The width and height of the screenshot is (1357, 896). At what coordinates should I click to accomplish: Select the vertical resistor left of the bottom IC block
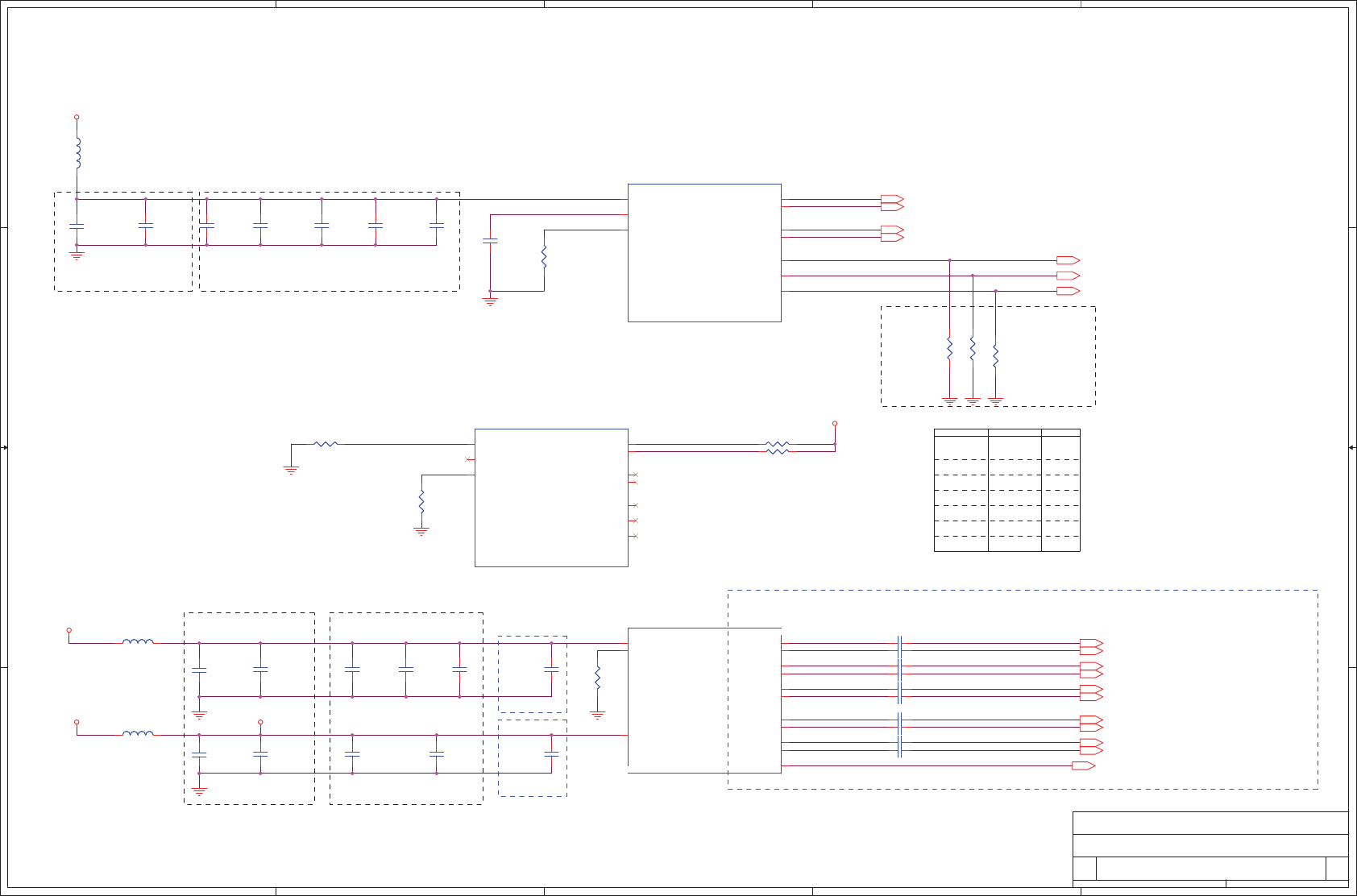[x=597, y=678]
